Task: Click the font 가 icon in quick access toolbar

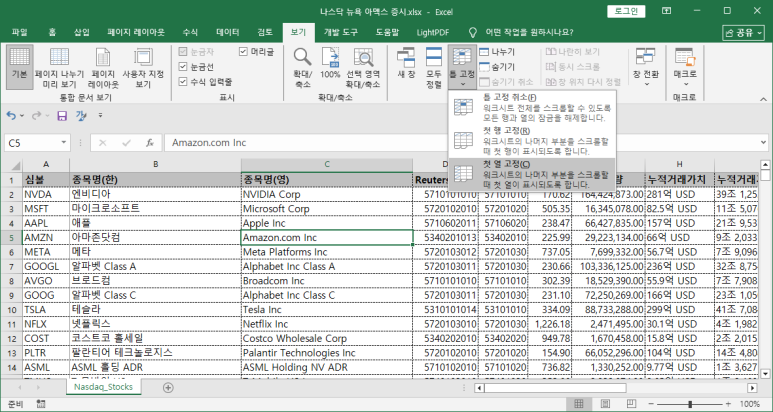Action: [x=80, y=115]
